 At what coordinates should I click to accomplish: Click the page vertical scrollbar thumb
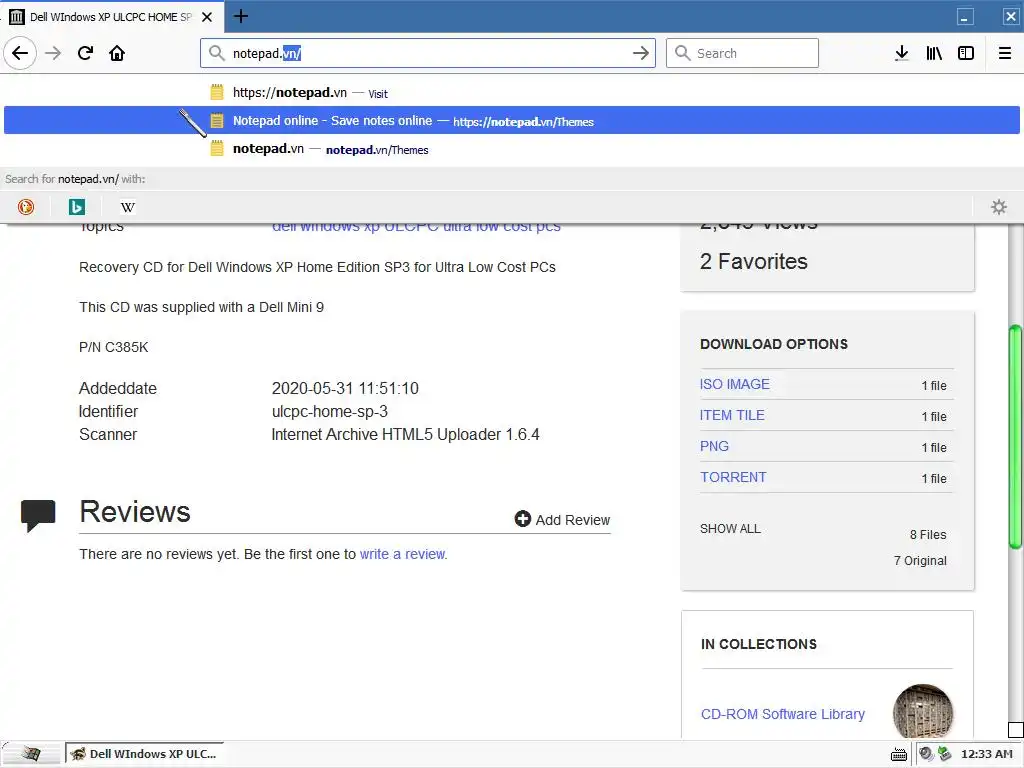[1016, 436]
